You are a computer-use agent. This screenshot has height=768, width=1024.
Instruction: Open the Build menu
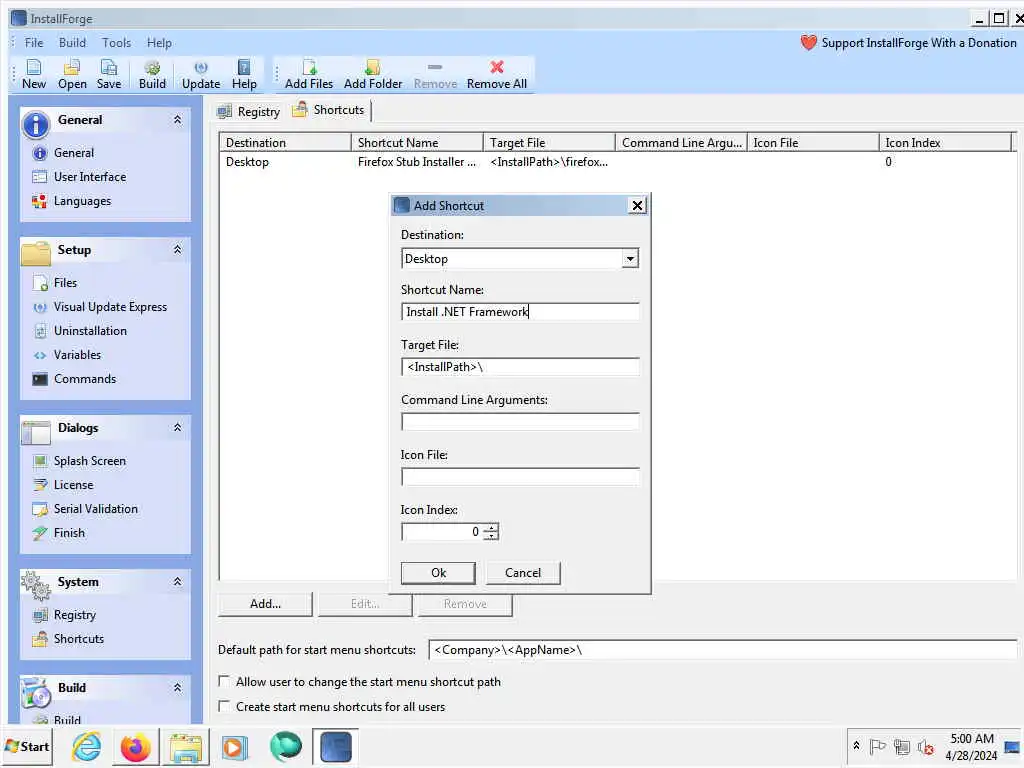tap(72, 43)
